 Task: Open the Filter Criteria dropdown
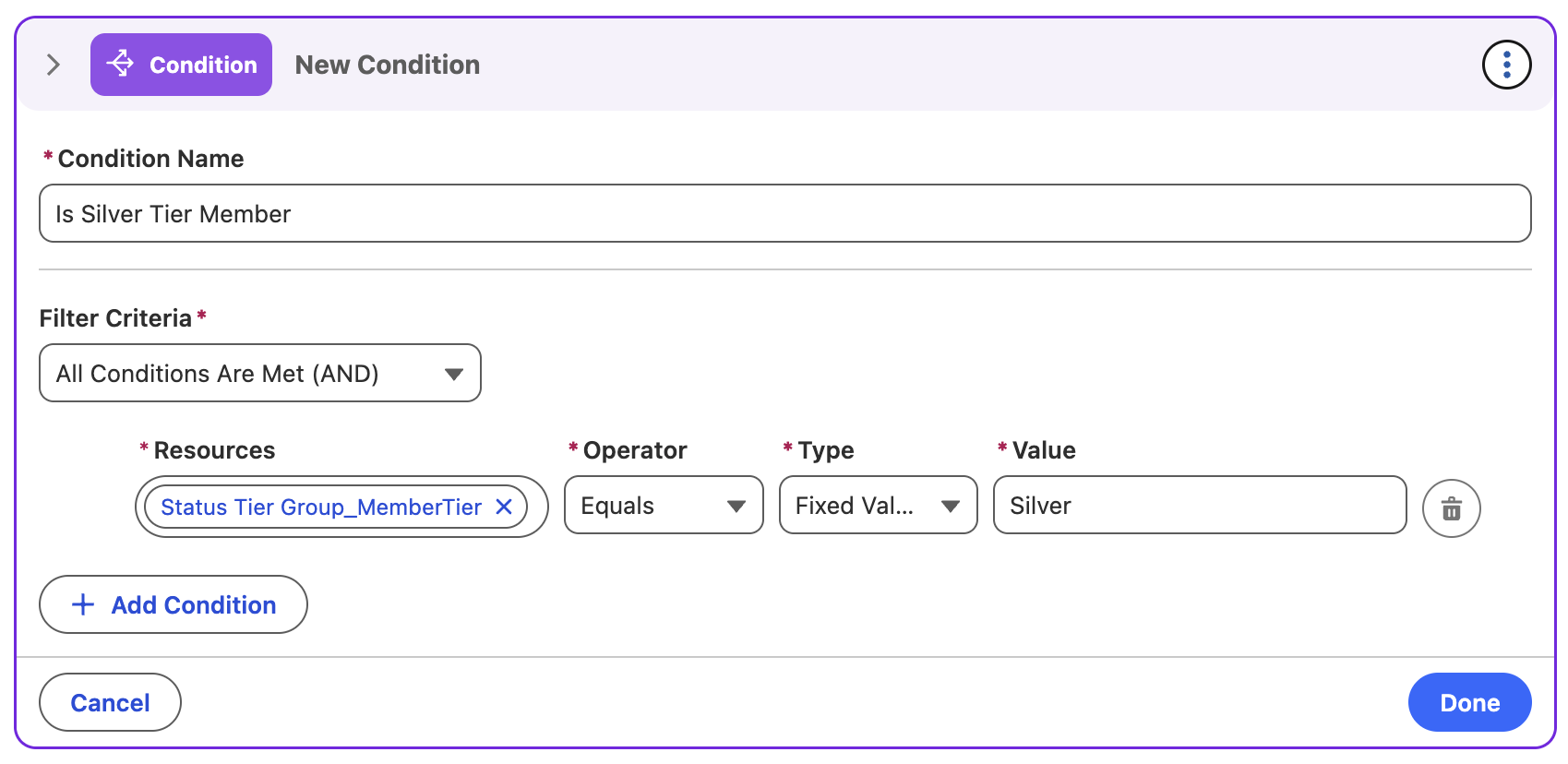click(260, 373)
